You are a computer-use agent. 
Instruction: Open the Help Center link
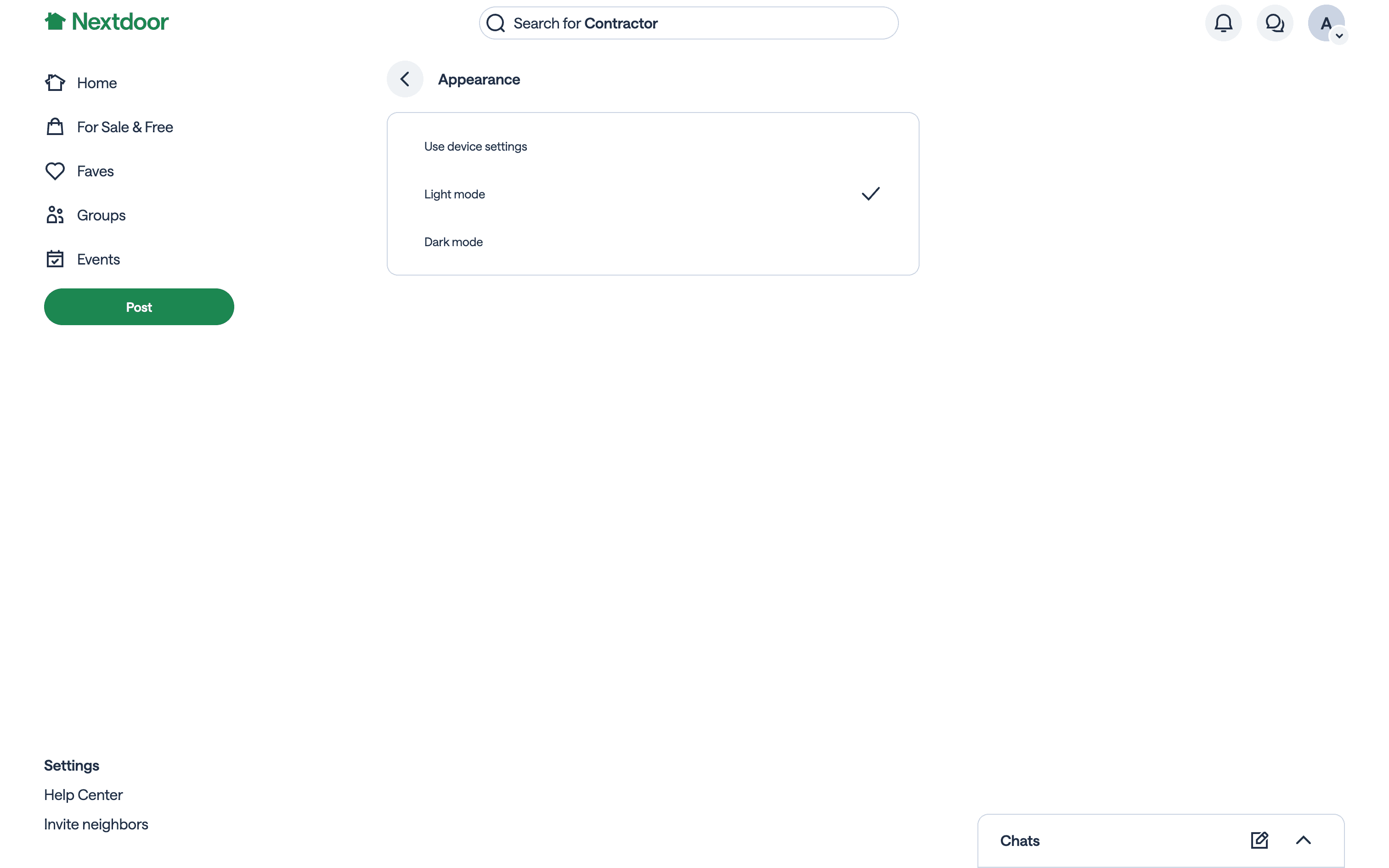coord(83,795)
